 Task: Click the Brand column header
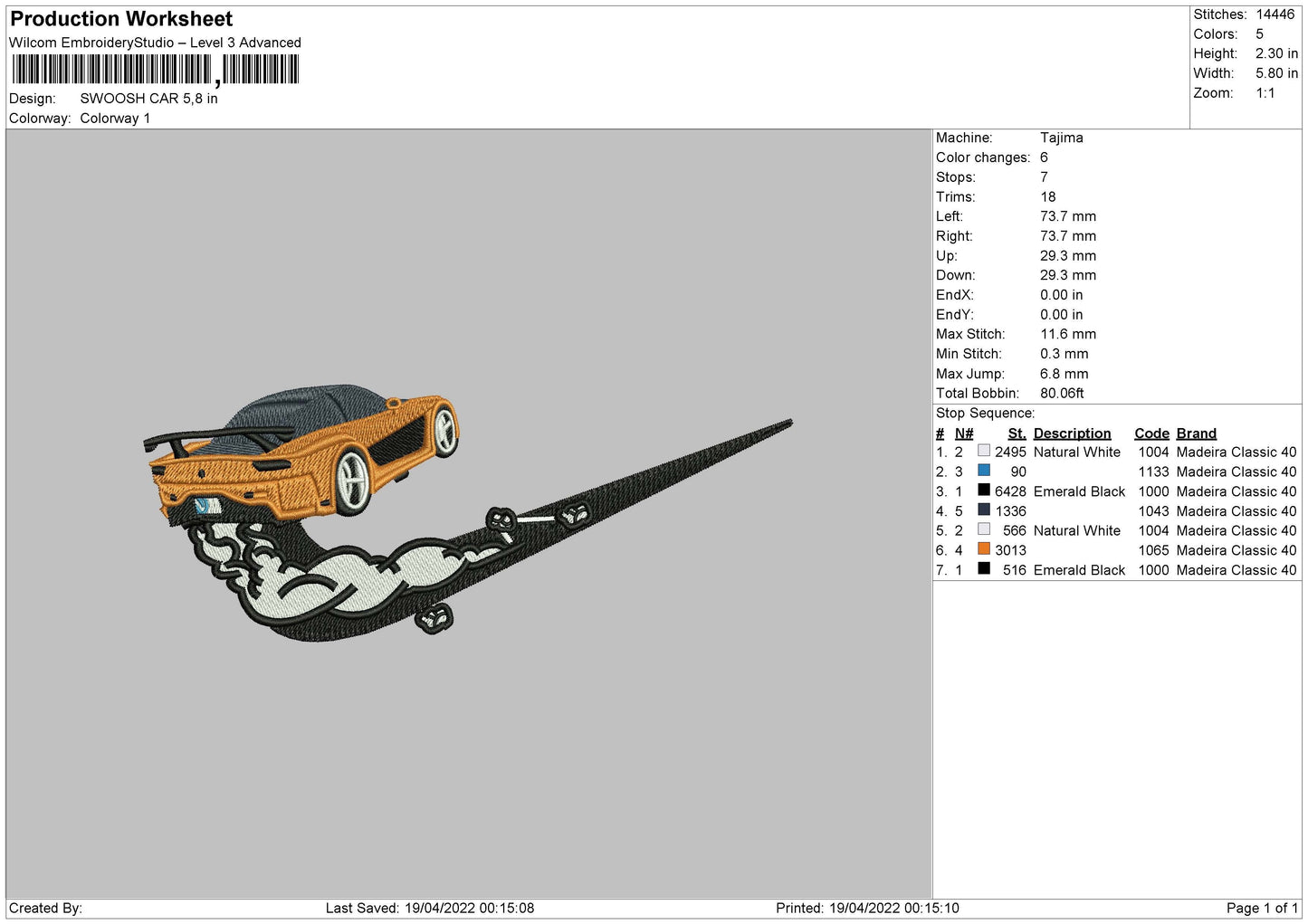1197,433
